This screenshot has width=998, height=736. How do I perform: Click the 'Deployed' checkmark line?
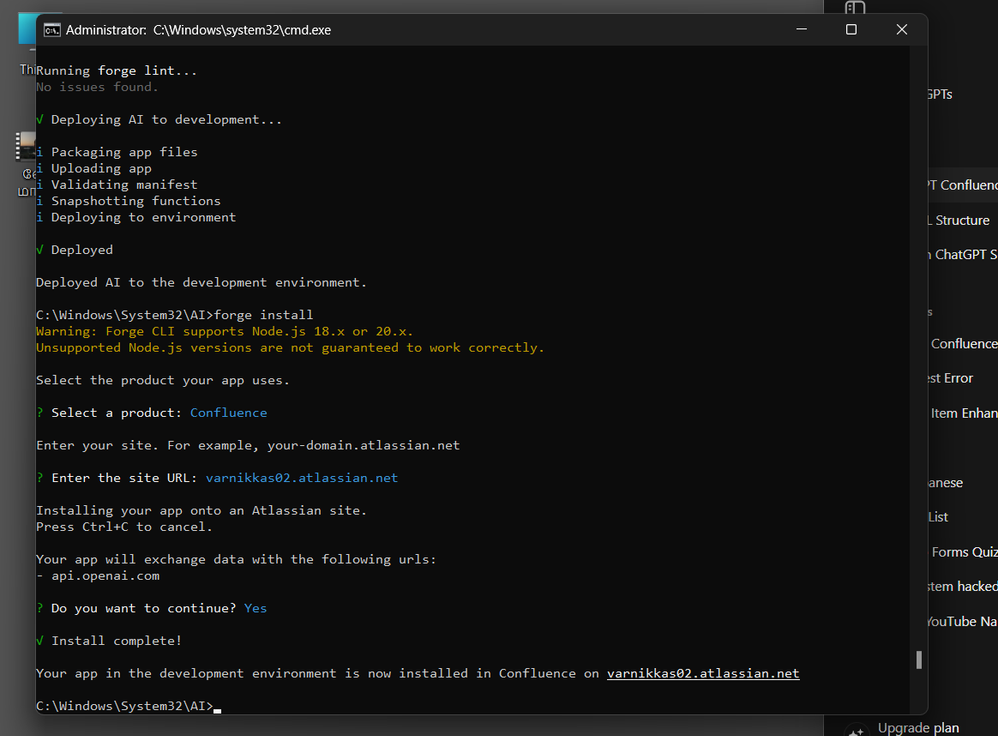74,250
